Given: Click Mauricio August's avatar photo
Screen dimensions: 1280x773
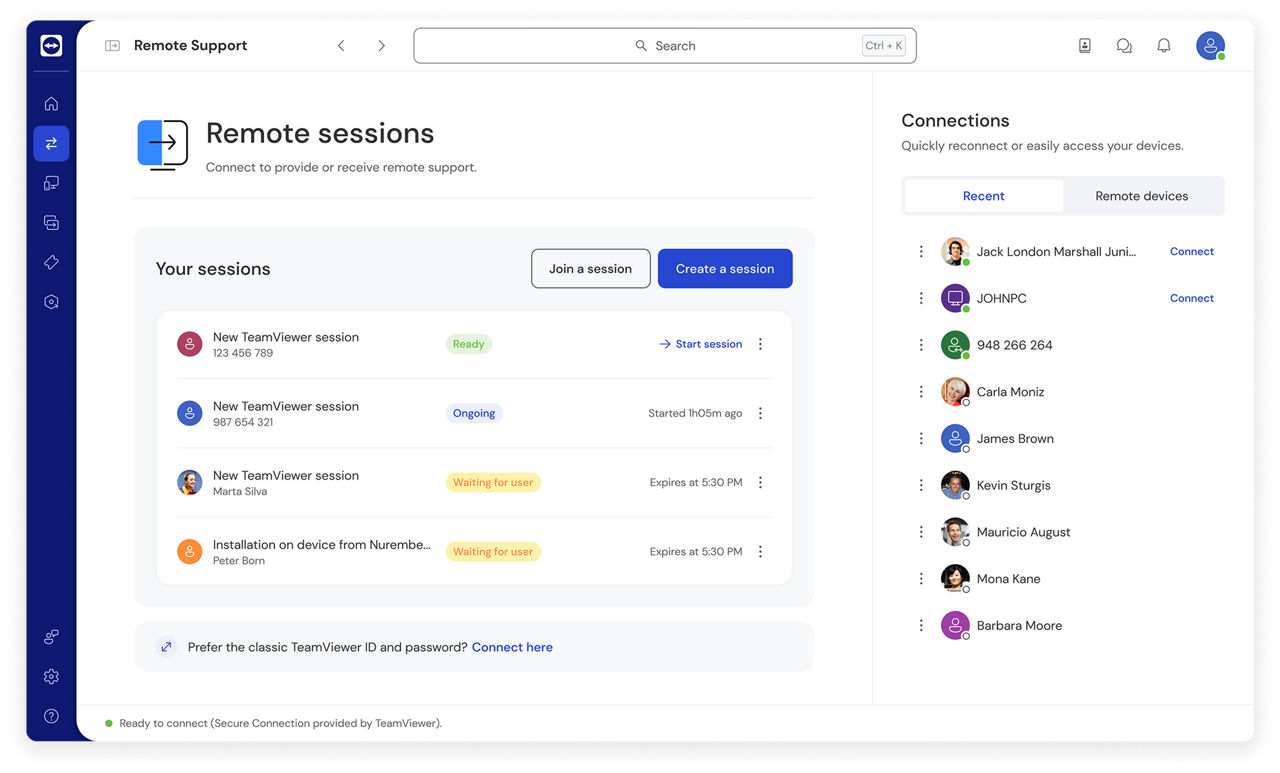Looking at the screenshot, I should click(x=955, y=532).
